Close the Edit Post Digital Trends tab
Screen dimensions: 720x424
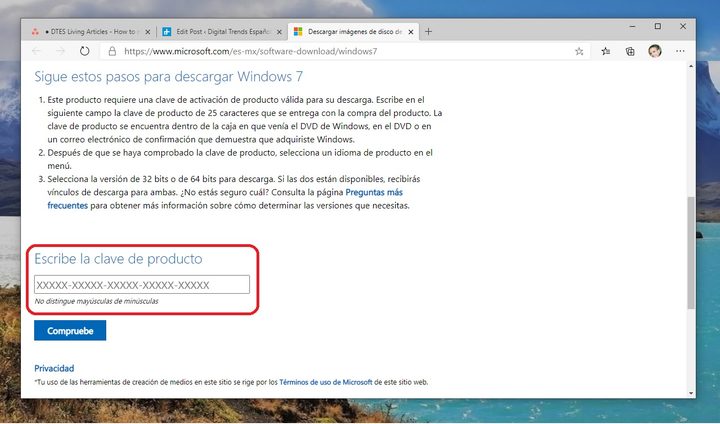tap(279, 32)
